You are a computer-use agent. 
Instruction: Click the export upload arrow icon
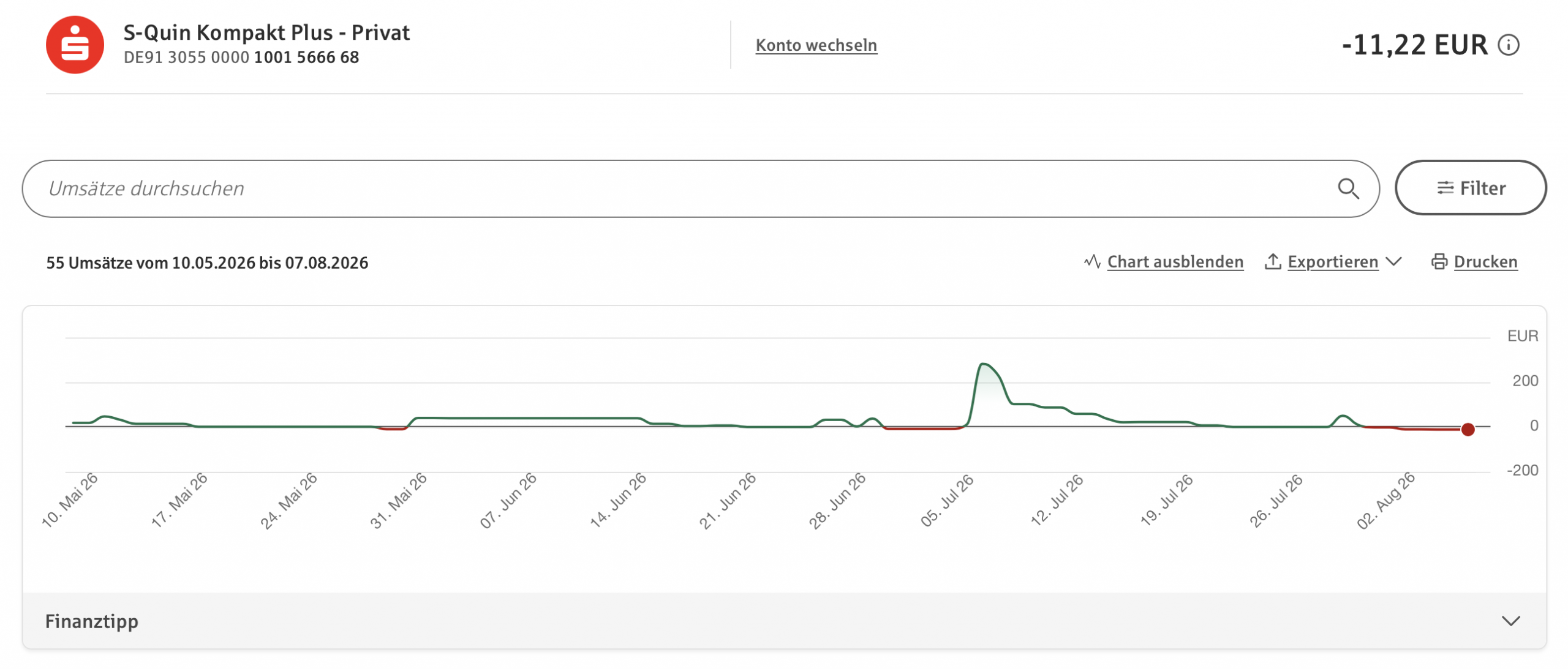tap(1273, 261)
